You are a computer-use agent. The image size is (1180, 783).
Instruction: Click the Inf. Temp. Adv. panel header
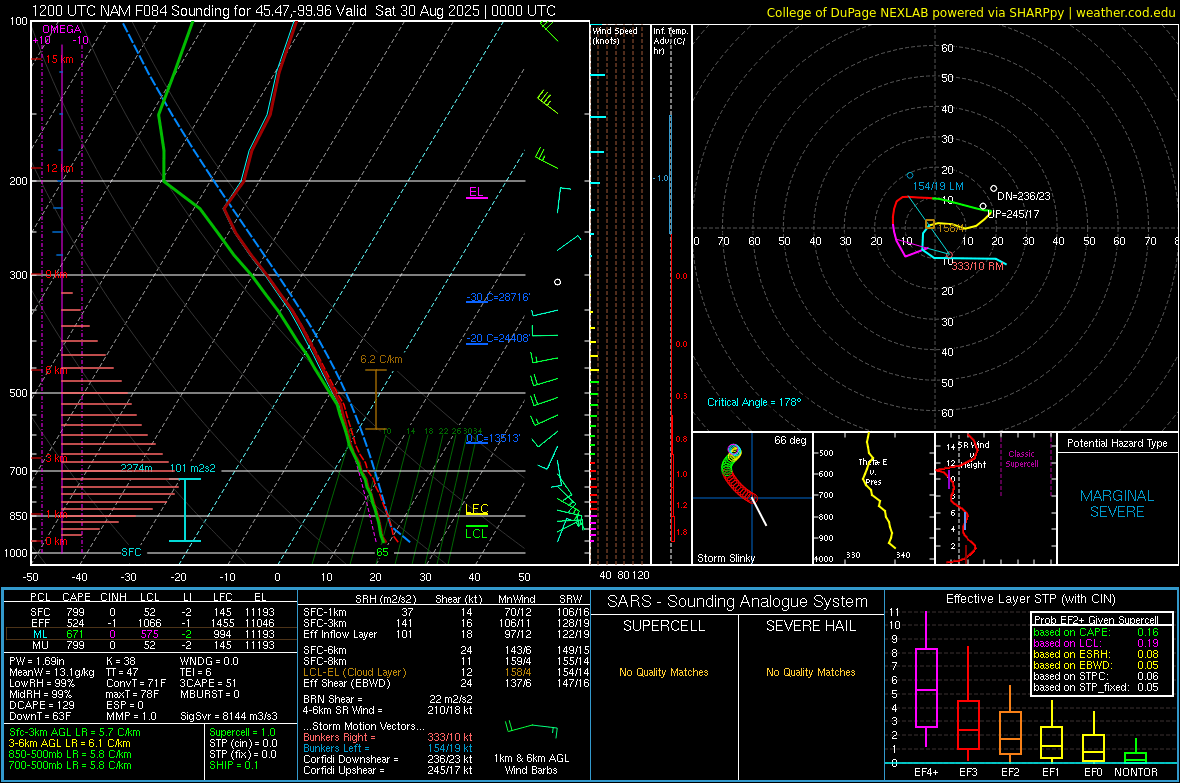[670, 41]
